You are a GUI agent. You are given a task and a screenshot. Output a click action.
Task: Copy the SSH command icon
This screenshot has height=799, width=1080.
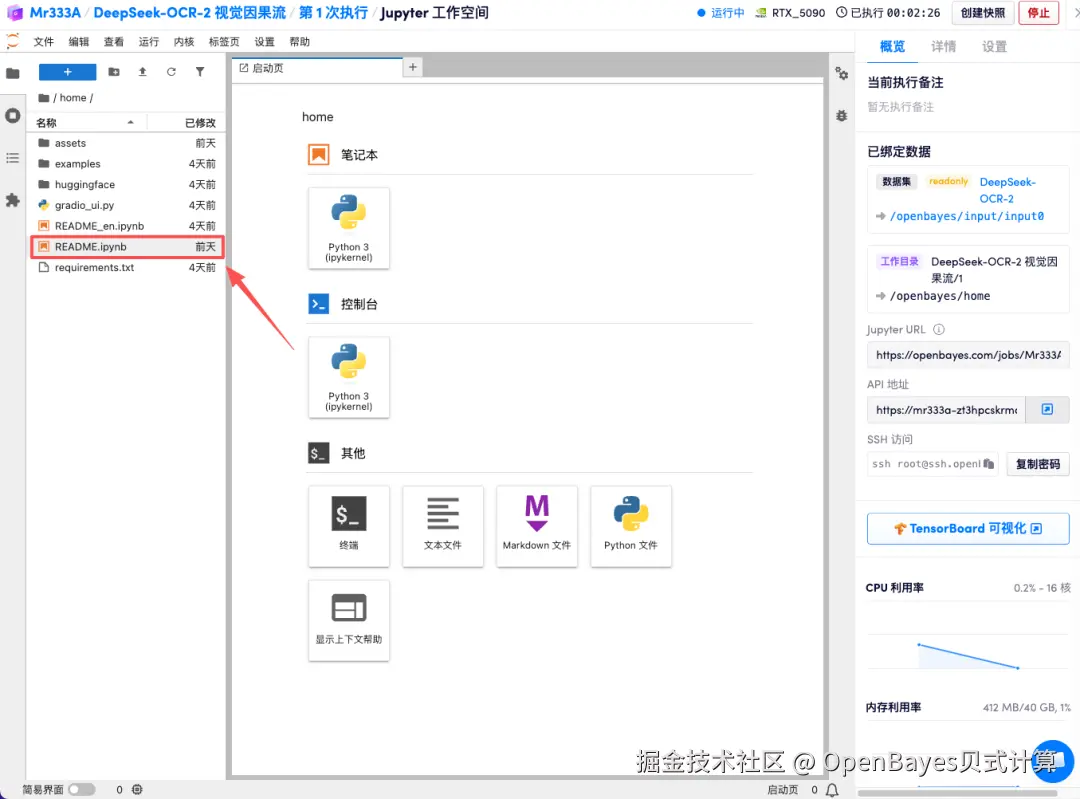(x=988, y=464)
